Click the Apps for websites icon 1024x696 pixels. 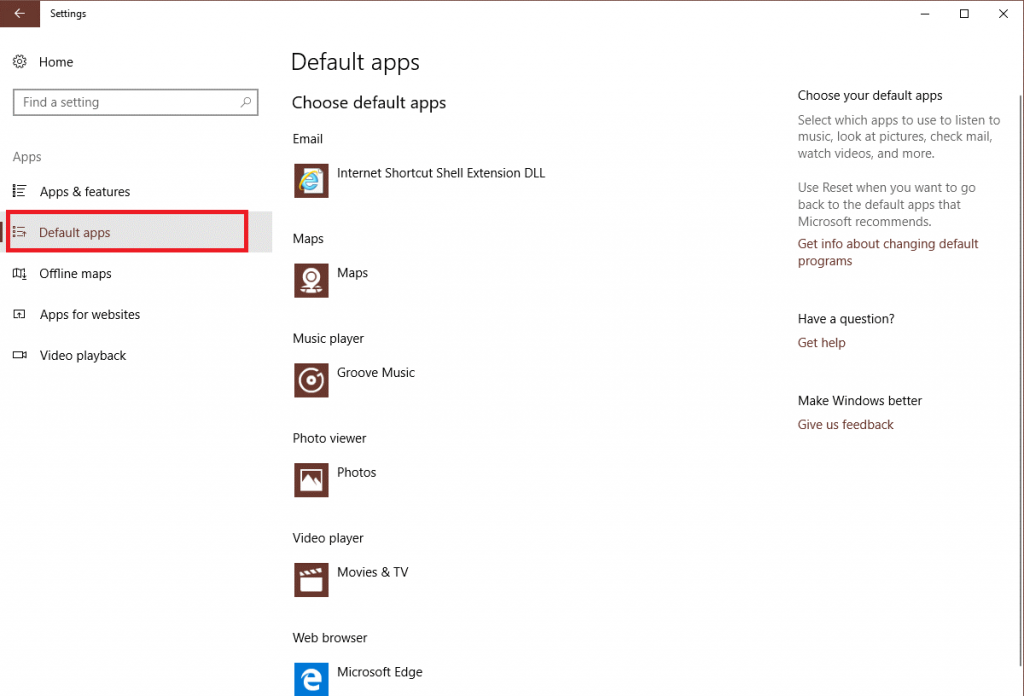click(20, 314)
